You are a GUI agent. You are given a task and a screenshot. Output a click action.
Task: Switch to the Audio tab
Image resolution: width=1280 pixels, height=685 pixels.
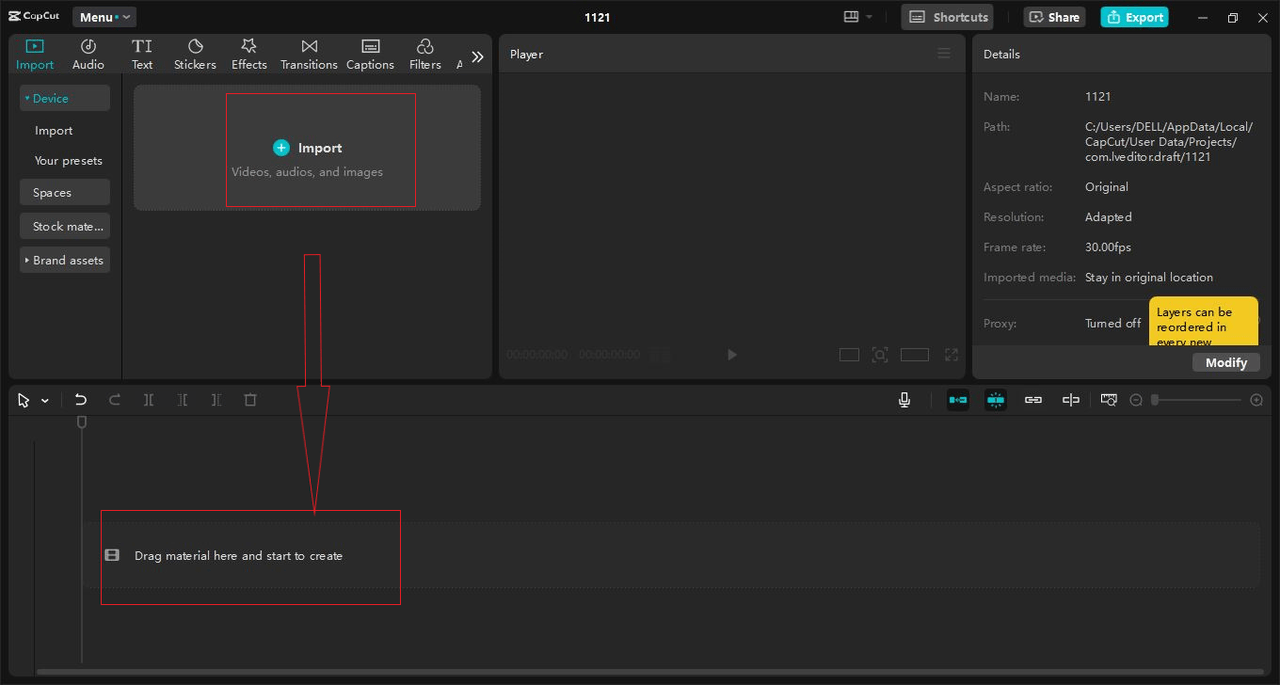tap(88, 53)
